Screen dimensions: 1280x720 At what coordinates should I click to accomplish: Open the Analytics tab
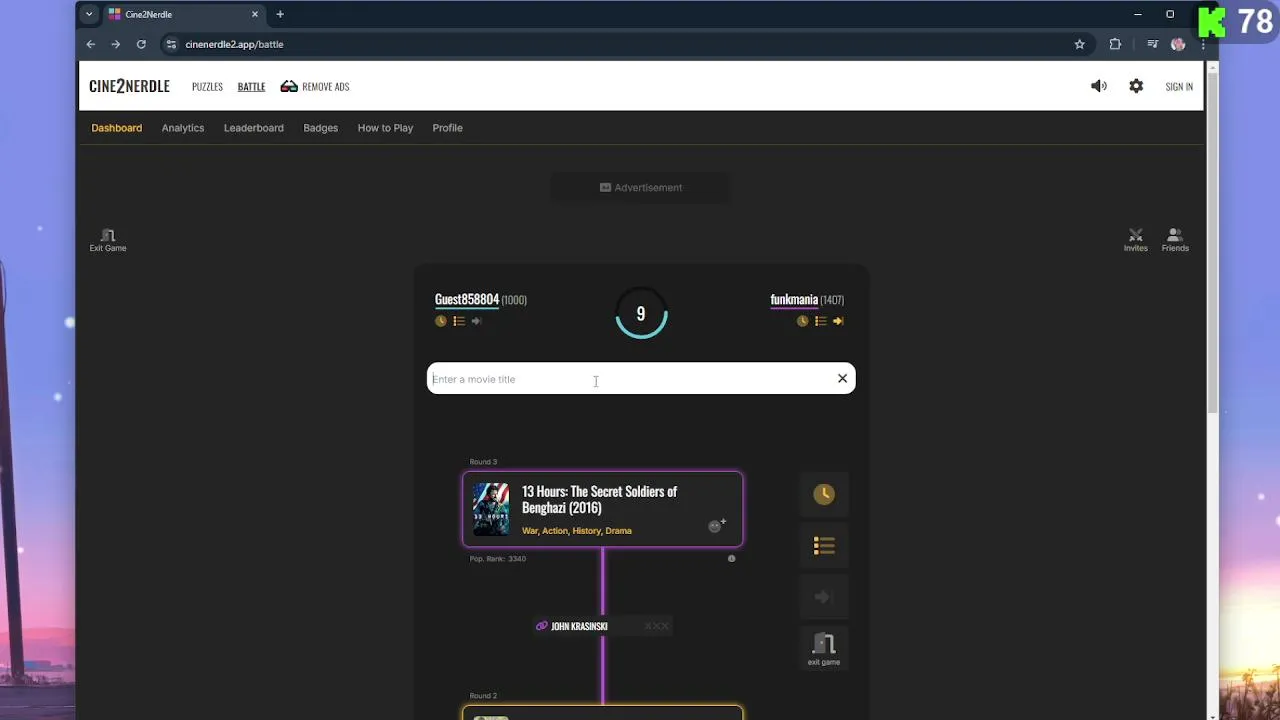[x=183, y=128]
